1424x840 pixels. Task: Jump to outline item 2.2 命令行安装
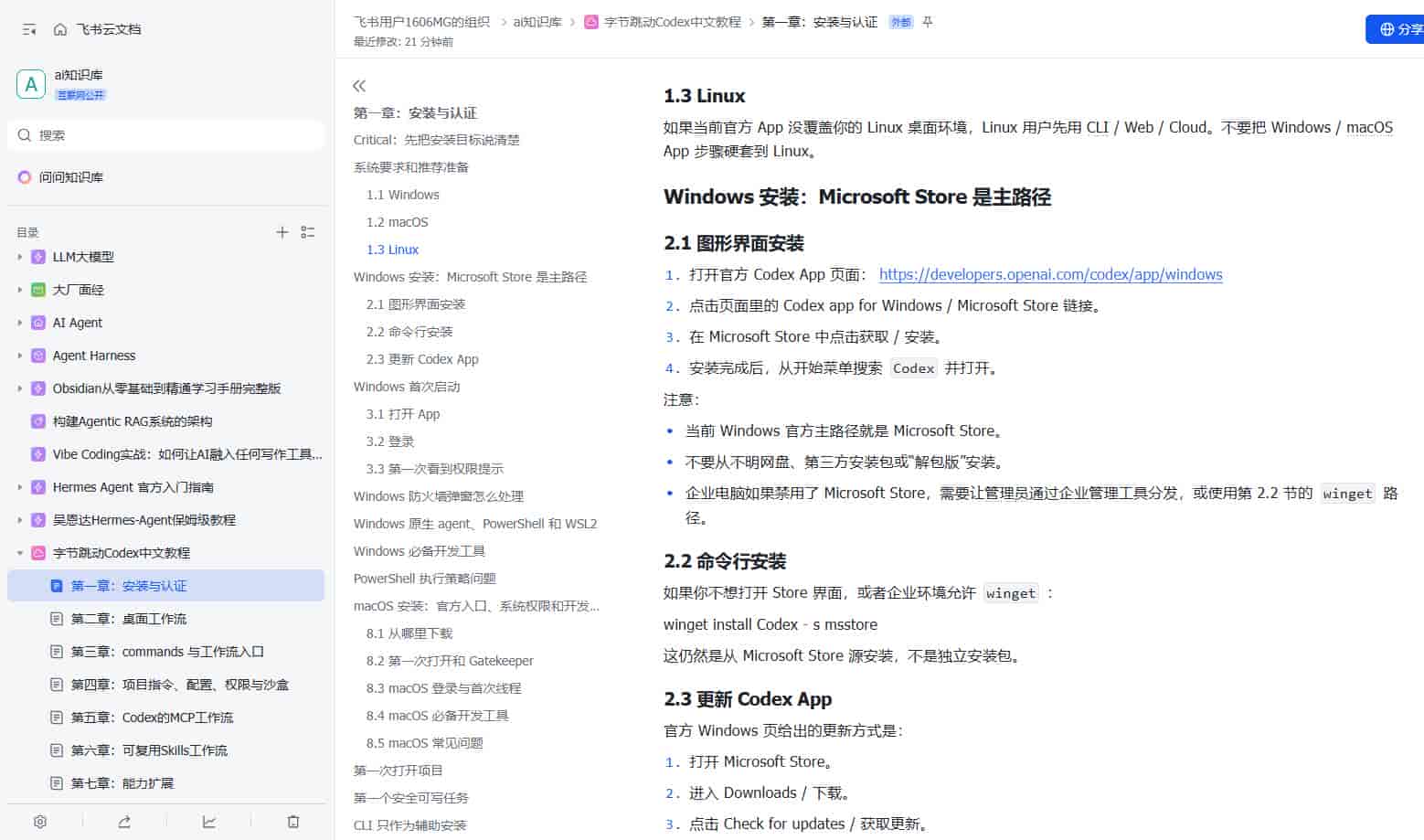[x=409, y=332]
